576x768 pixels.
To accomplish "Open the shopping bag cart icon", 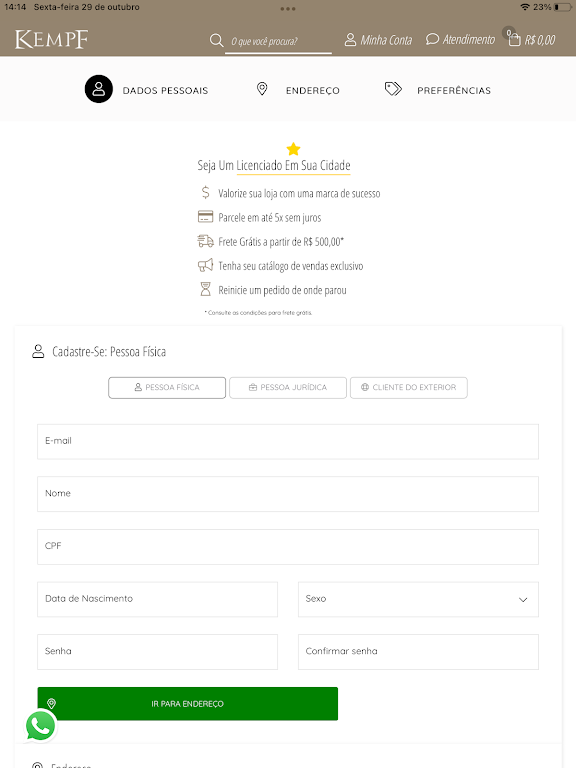I will [x=514, y=40].
